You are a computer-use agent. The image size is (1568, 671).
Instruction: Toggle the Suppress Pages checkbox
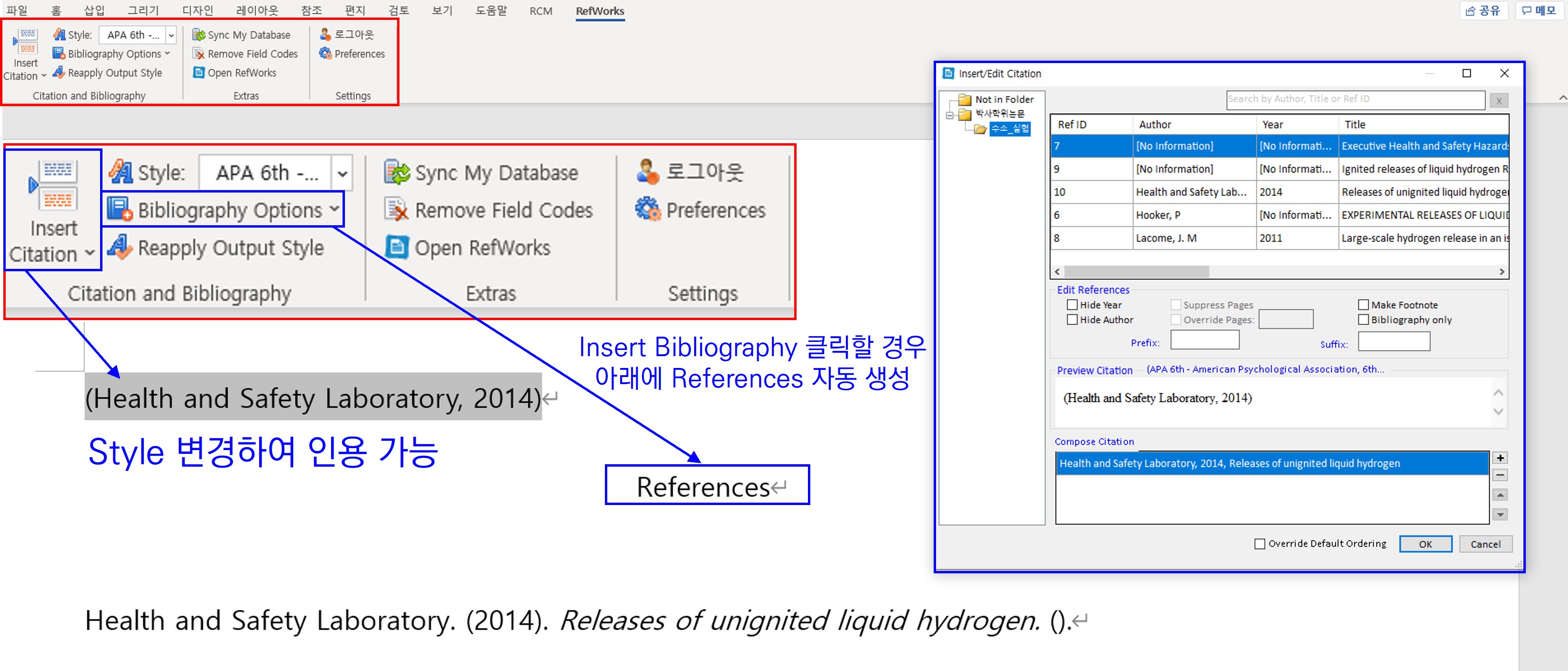[1176, 305]
